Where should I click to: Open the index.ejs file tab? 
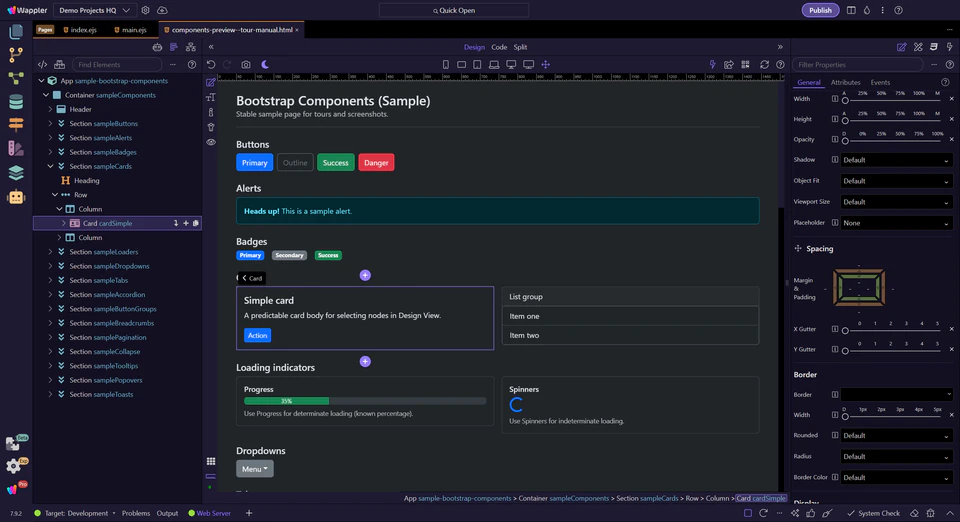[80, 30]
